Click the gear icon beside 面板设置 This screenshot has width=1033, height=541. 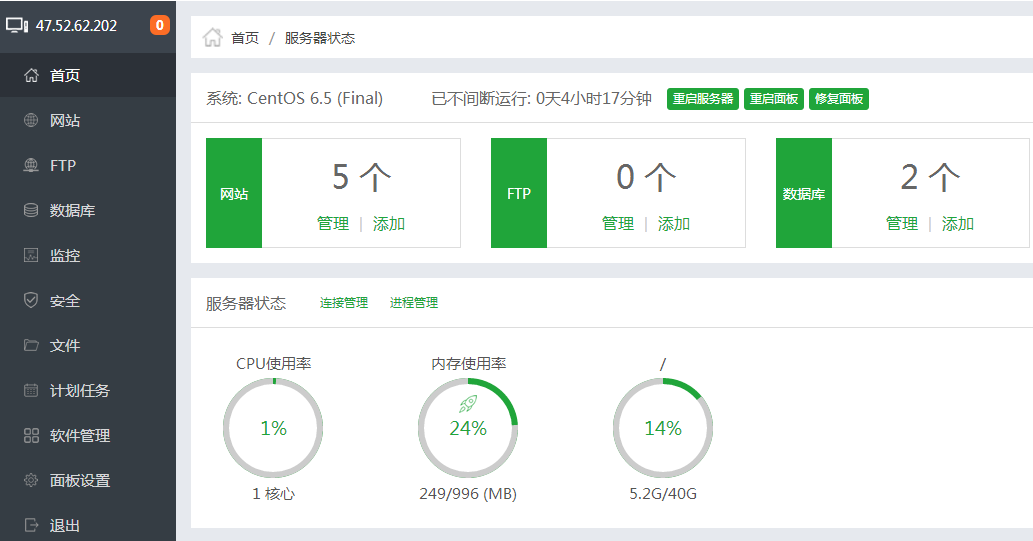tap(31, 481)
